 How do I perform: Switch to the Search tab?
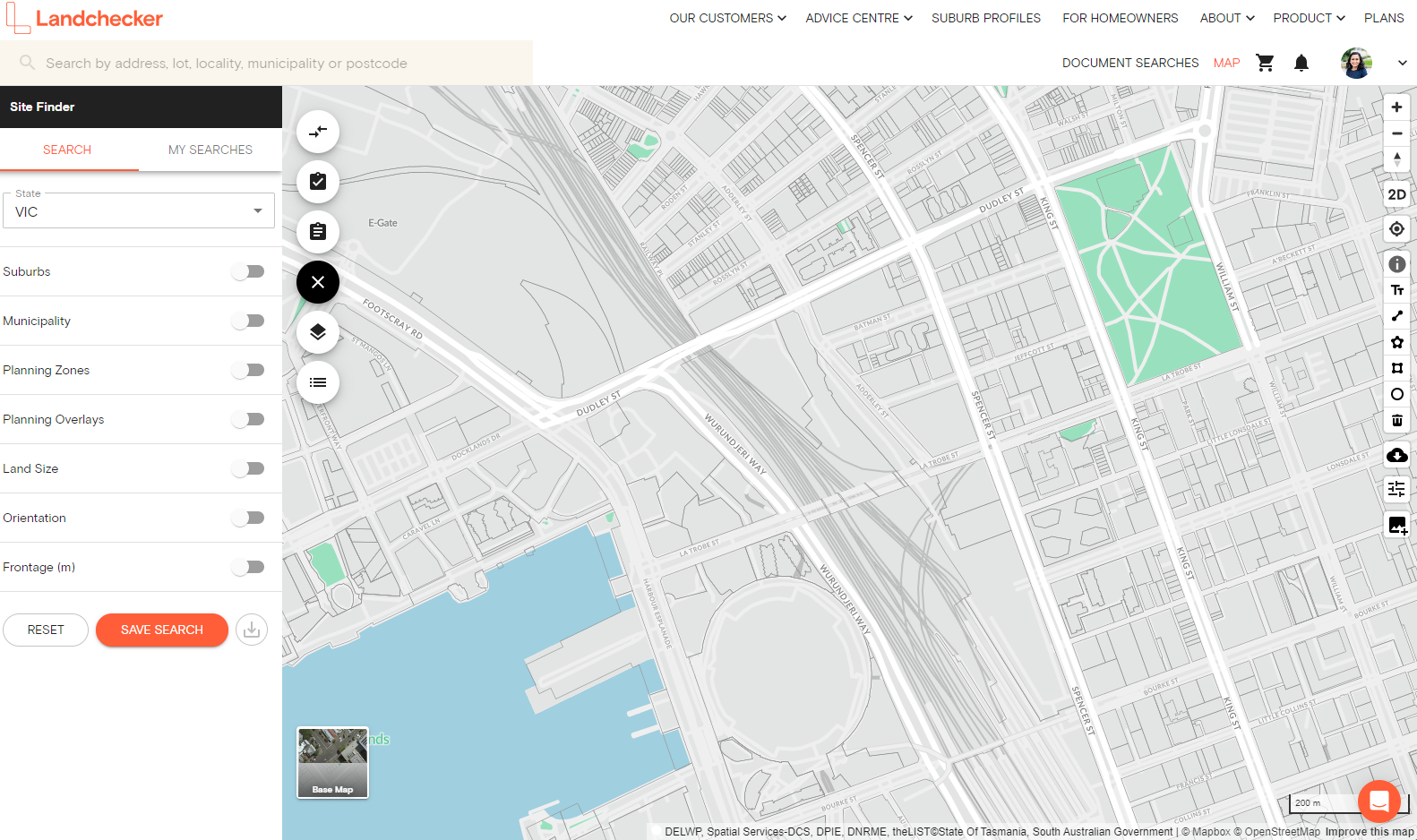coord(67,150)
